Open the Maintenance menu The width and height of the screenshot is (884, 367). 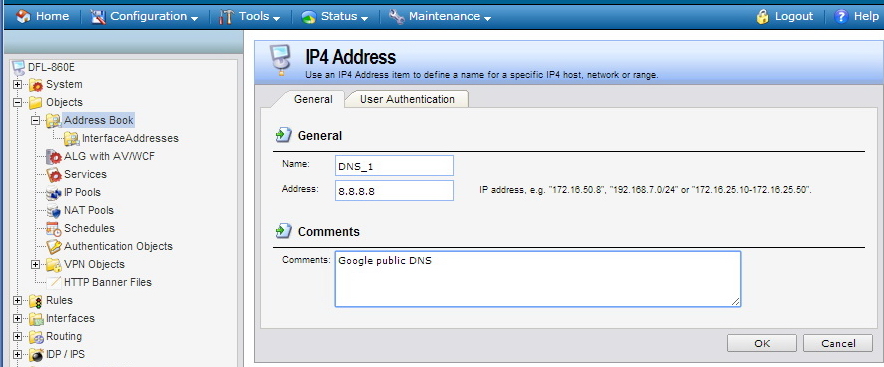[440, 16]
